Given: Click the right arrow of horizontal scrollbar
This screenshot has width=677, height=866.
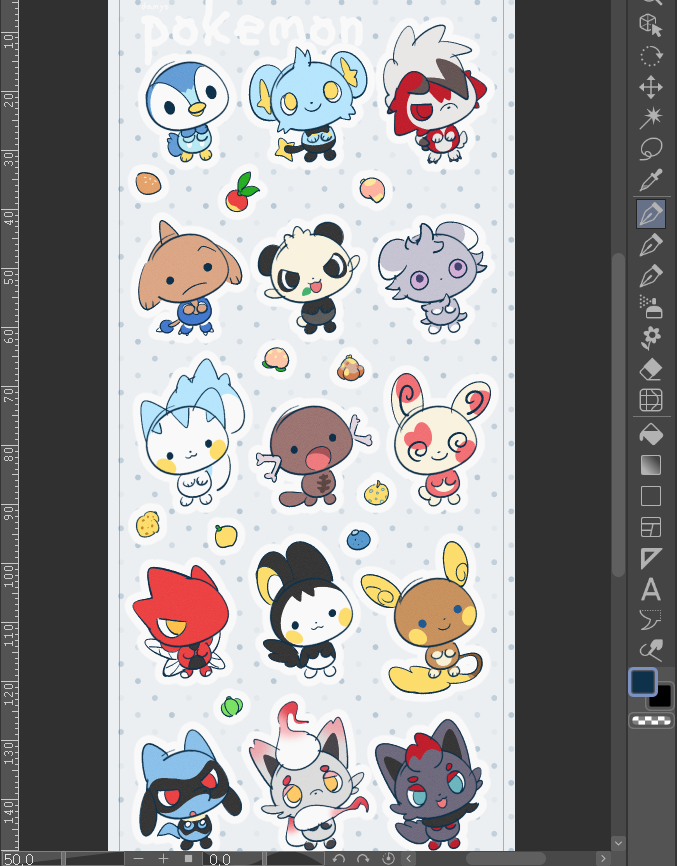Looking at the screenshot, I should pyautogui.click(x=604, y=859).
